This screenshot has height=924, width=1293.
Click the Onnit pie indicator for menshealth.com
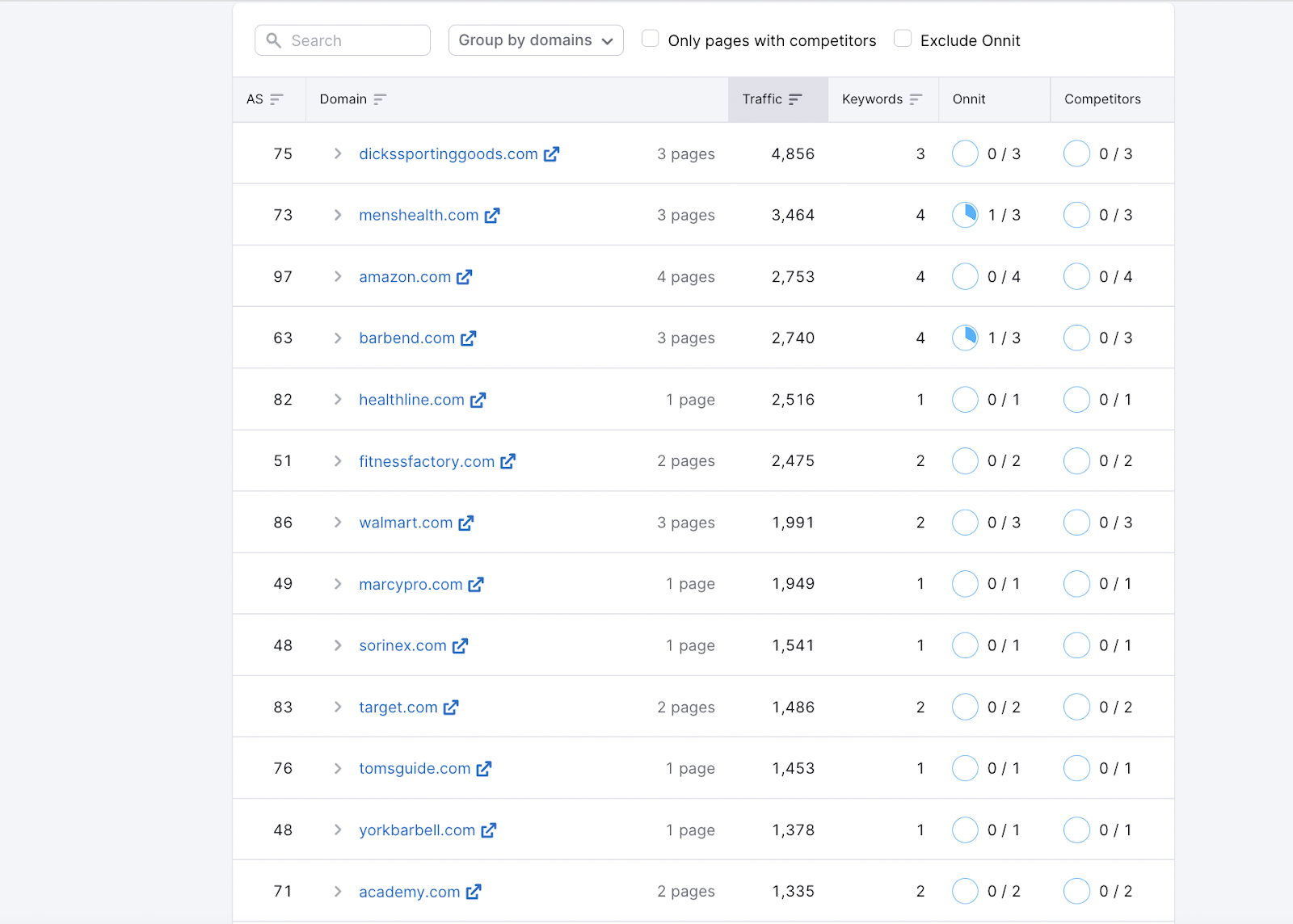[x=965, y=215]
